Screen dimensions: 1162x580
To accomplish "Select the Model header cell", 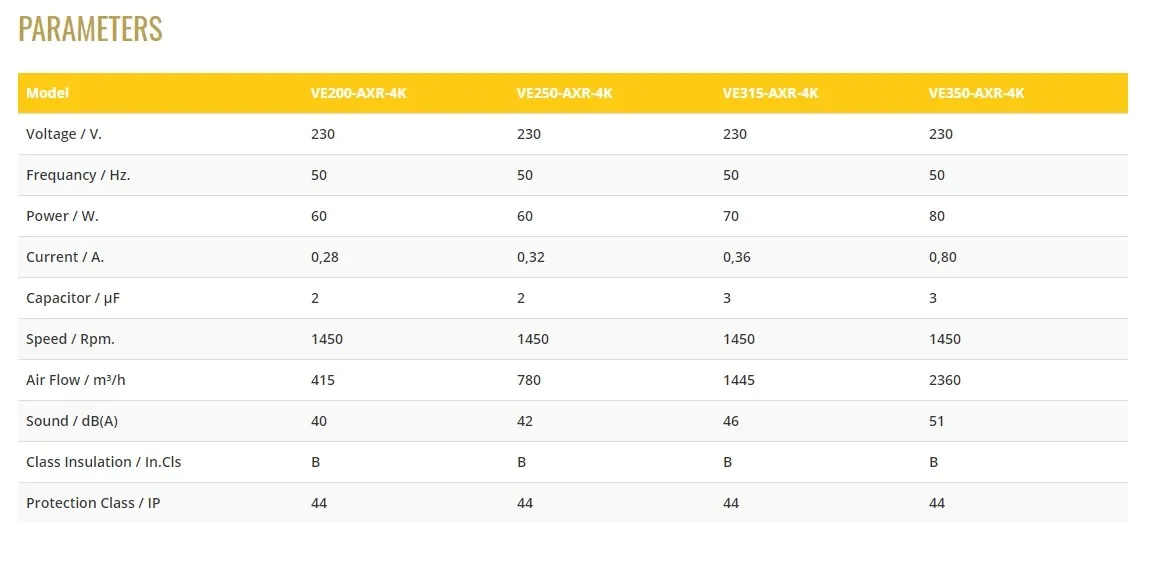I will click(x=47, y=93).
